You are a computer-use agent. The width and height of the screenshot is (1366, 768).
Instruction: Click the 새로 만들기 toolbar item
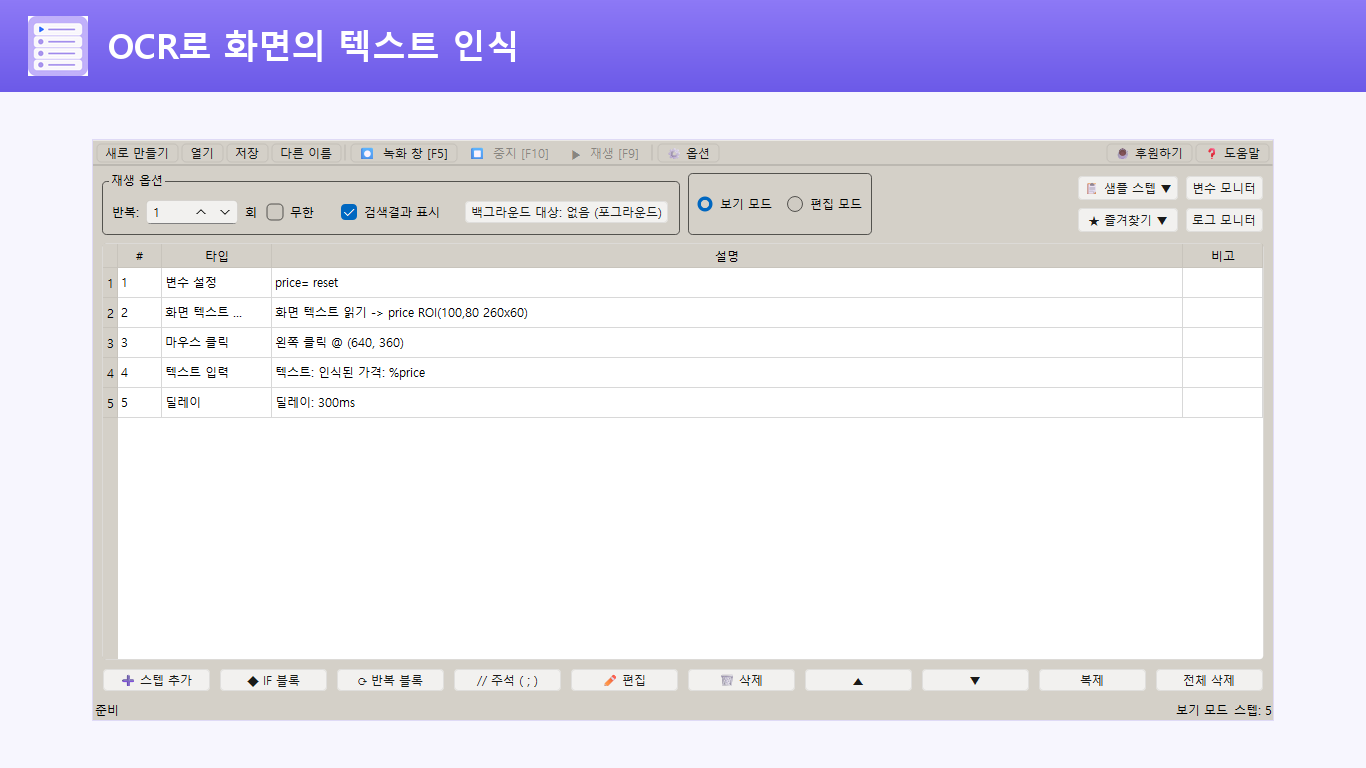click(x=137, y=153)
